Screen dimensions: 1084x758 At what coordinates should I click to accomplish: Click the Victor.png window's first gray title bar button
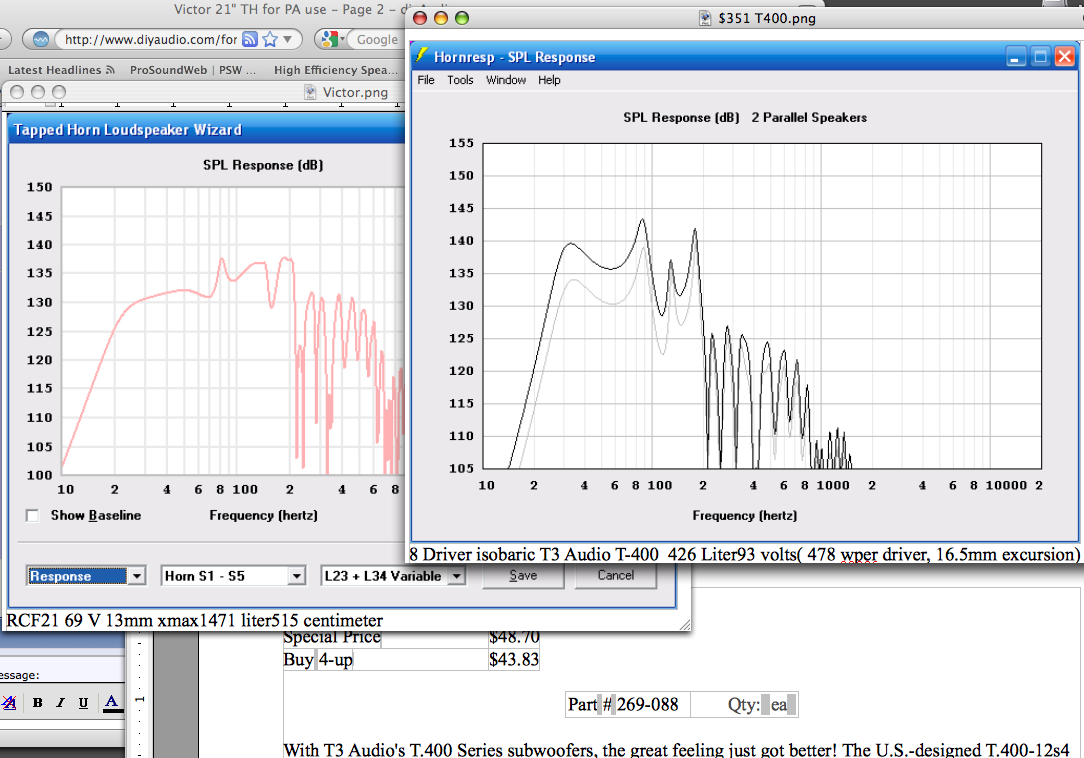click(17, 92)
